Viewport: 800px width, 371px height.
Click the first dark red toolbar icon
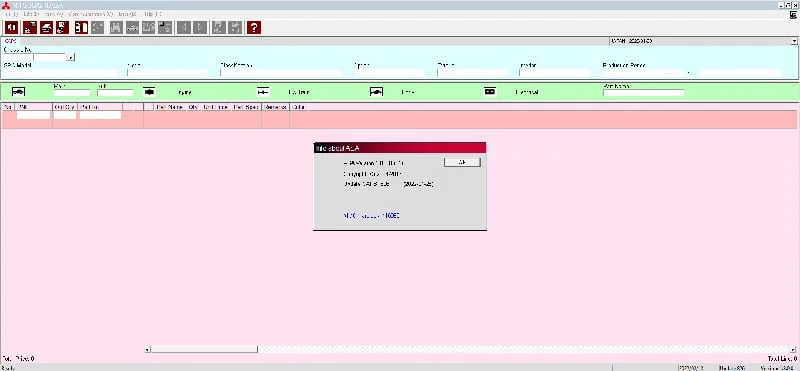tap(12, 27)
